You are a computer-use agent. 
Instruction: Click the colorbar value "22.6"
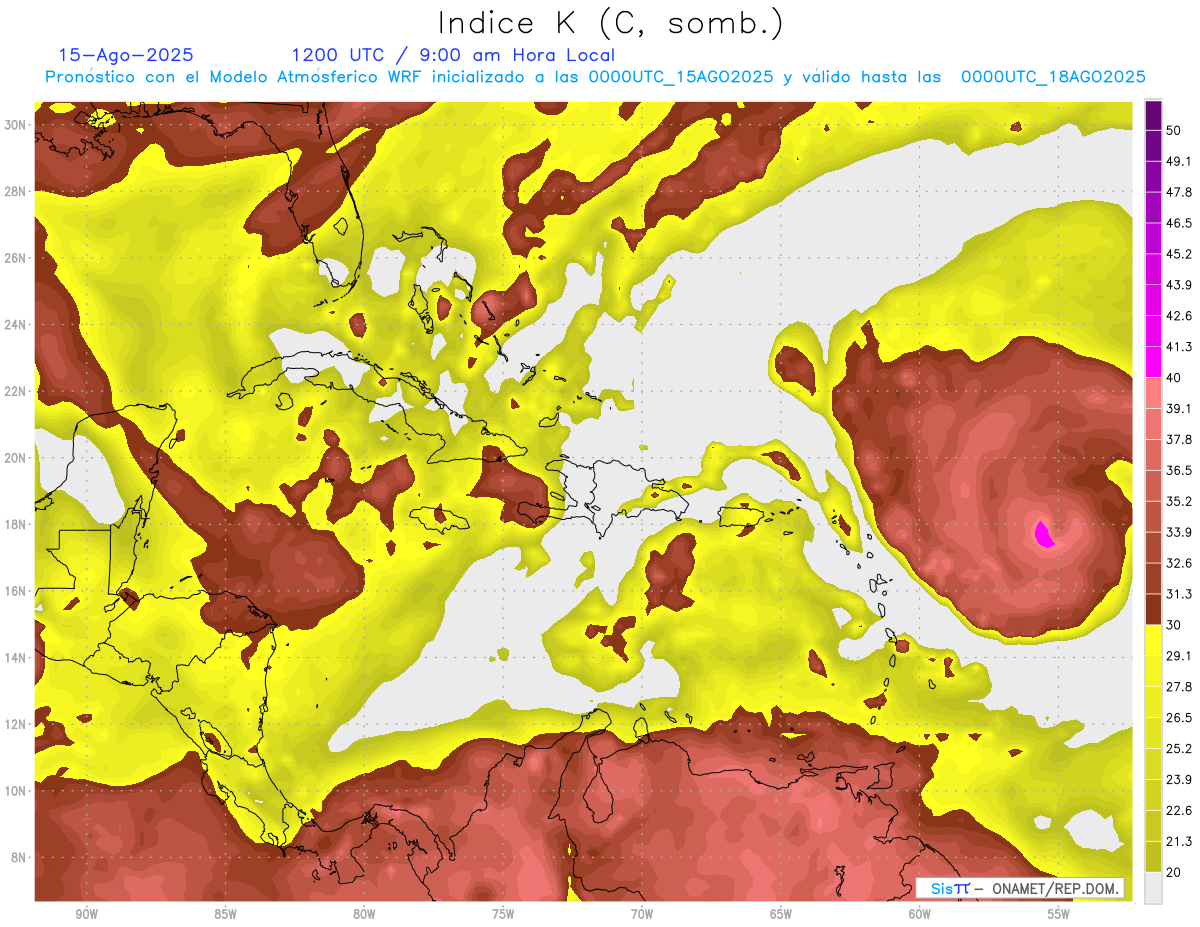tap(1179, 810)
